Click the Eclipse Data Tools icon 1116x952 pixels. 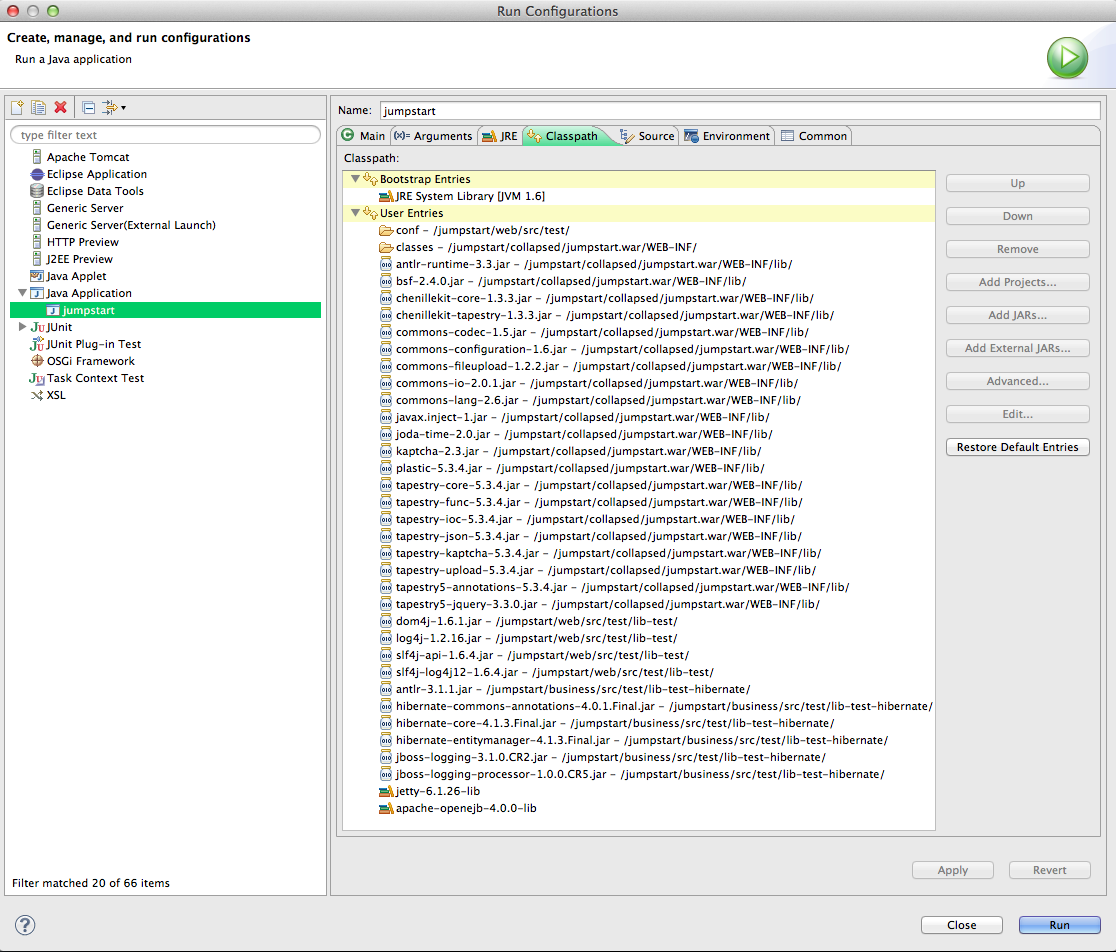(x=37, y=191)
